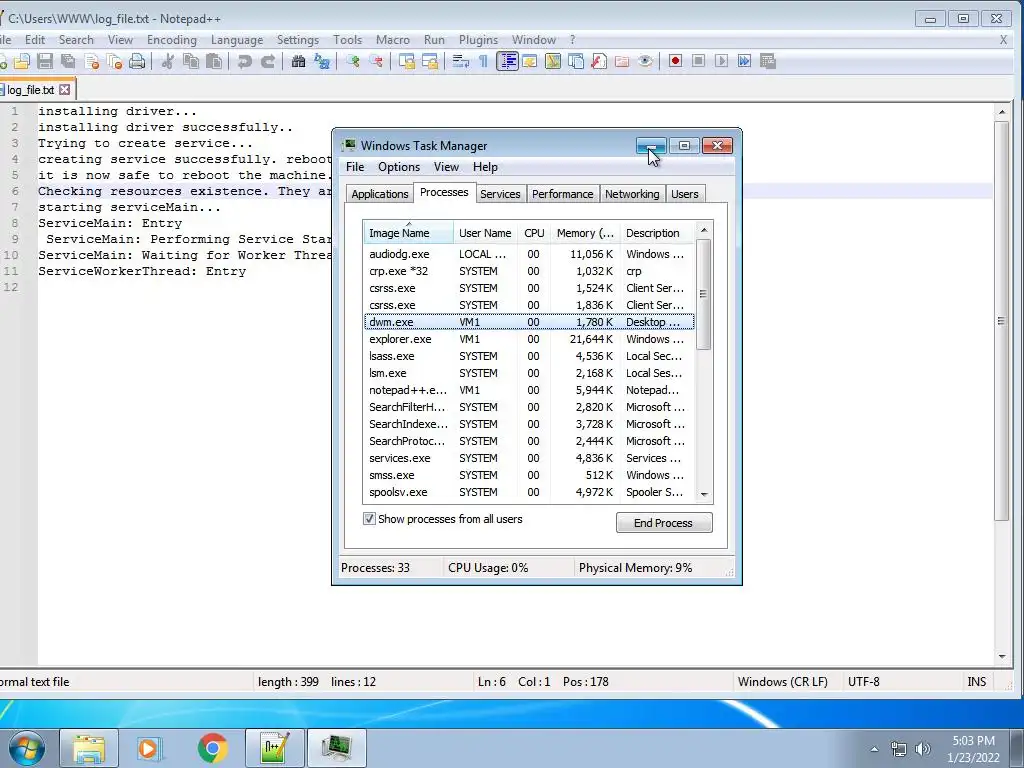Show hidden system tray icons arrow
The image size is (1024, 768).
coord(874,749)
